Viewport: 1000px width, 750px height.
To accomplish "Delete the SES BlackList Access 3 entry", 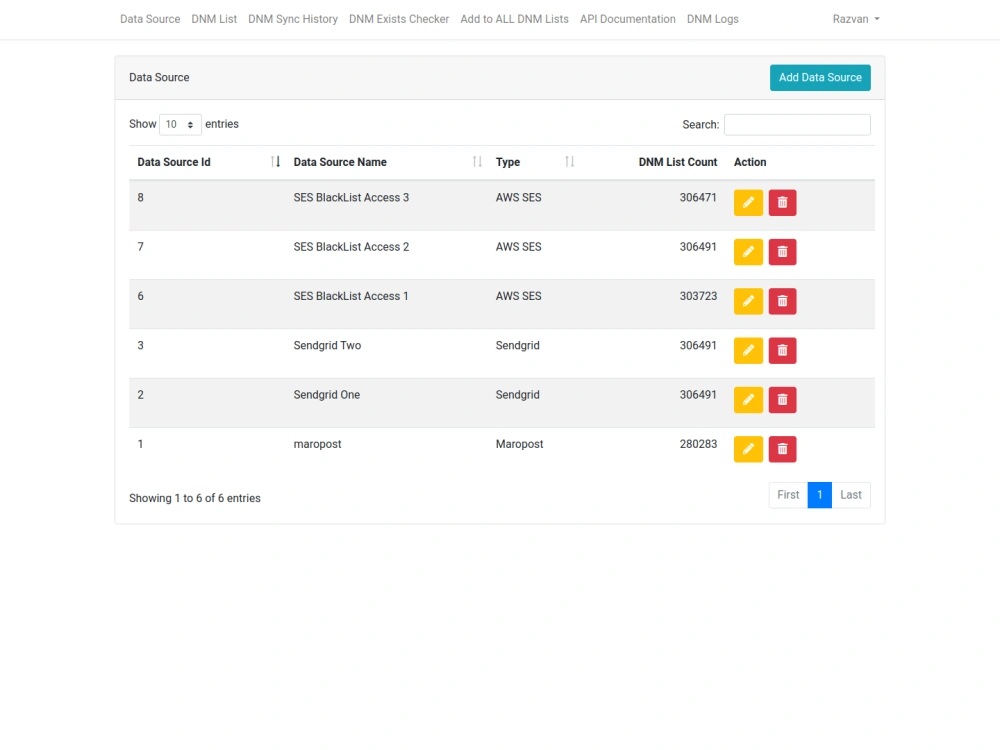I will coord(782,202).
